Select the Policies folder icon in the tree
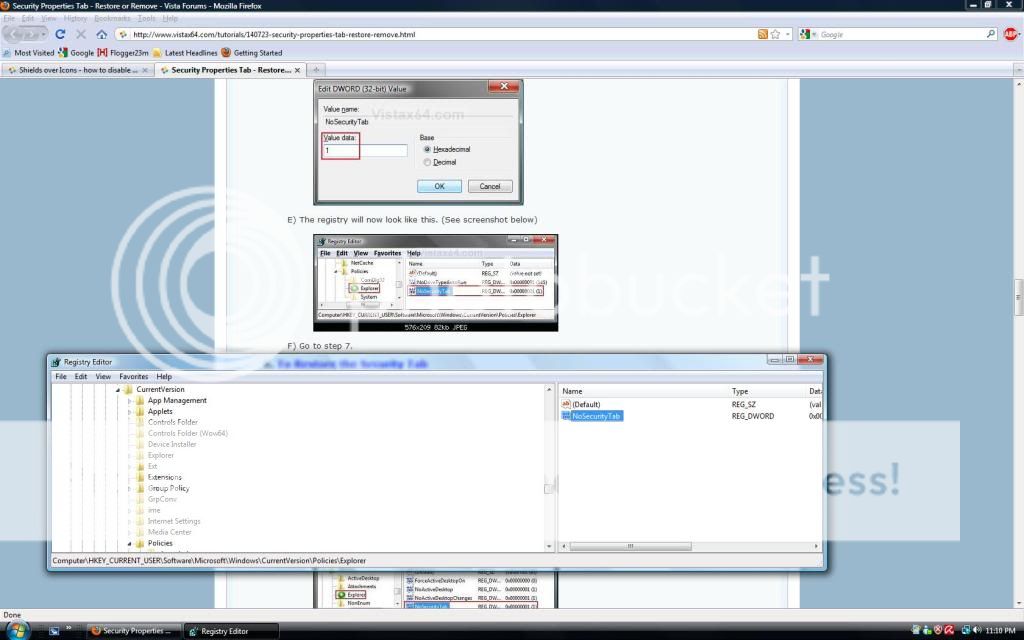This screenshot has width=1024, height=640. [140, 543]
